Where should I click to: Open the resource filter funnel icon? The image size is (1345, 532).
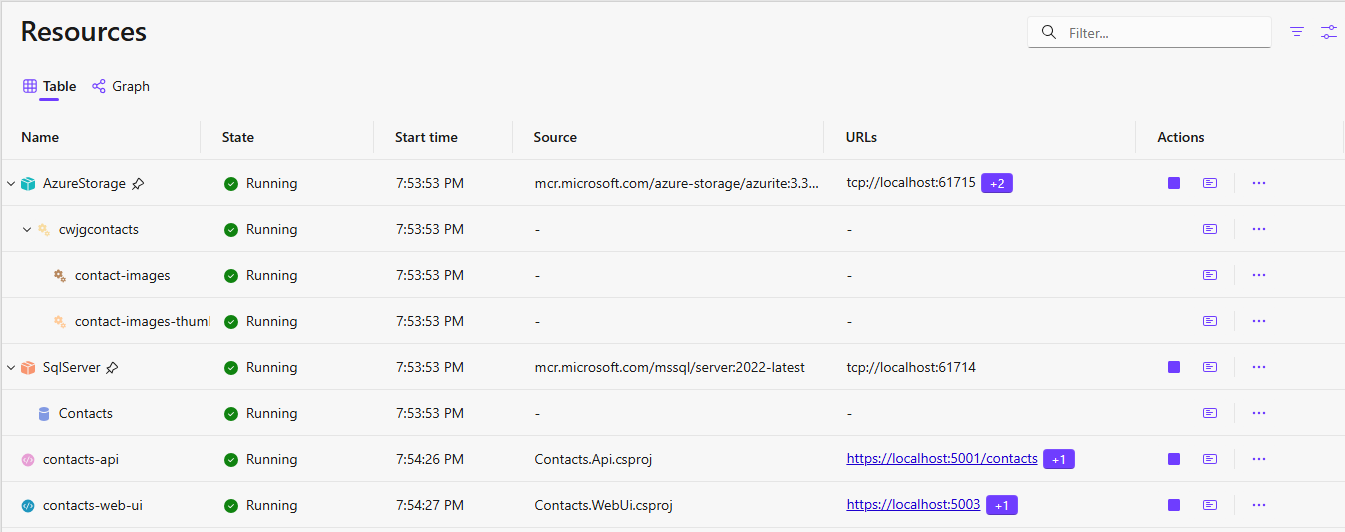pos(1297,32)
